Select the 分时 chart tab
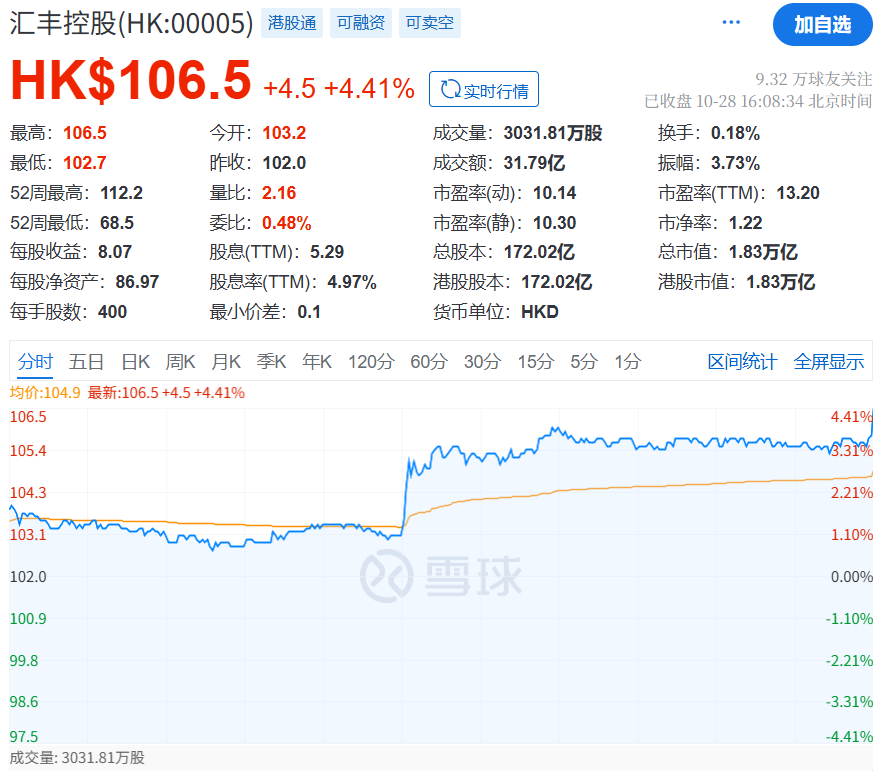This screenshot has width=891, height=771. pyautogui.click(x=34, y=362)
